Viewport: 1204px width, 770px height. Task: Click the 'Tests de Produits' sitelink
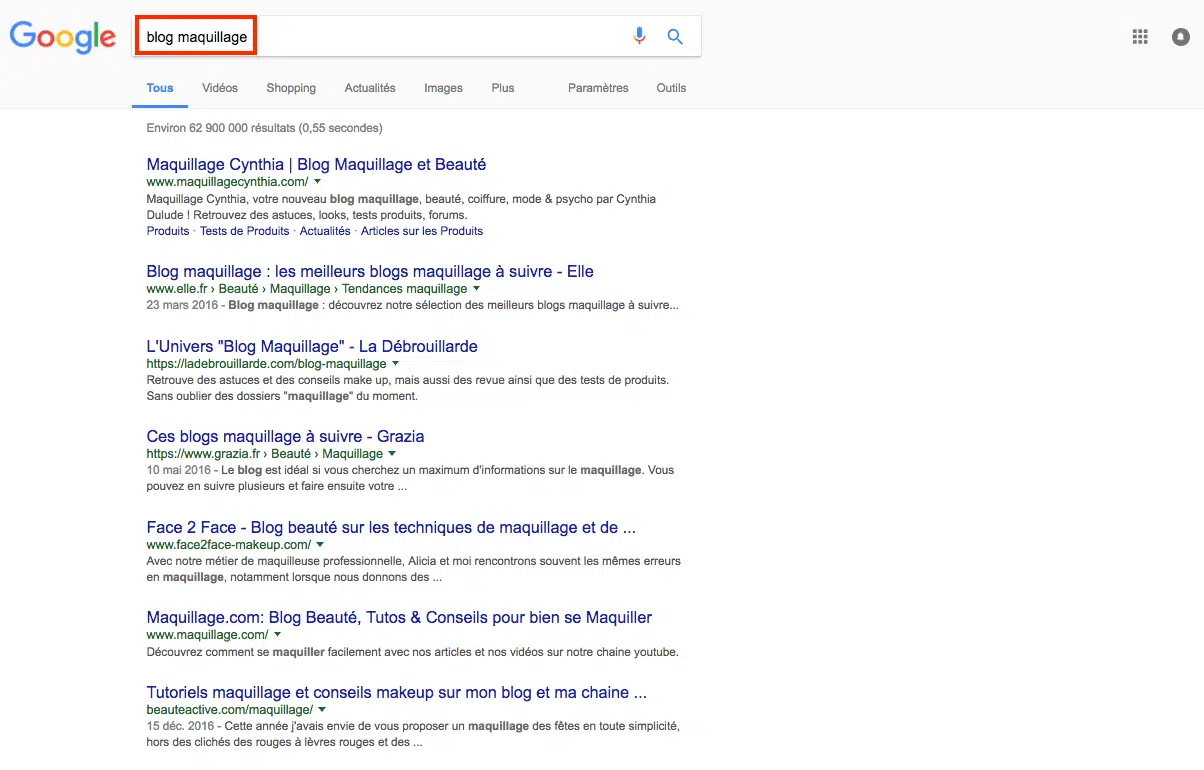[244, 231]
